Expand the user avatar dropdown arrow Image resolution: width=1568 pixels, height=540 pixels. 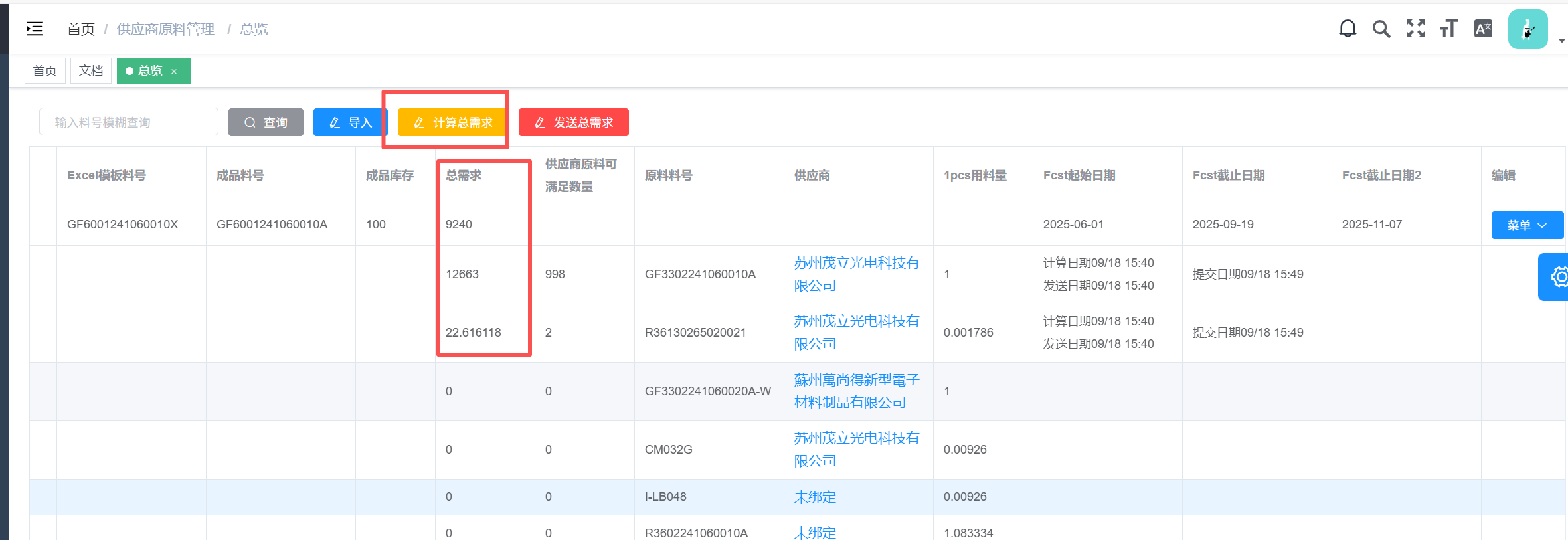pos(1561,41)
